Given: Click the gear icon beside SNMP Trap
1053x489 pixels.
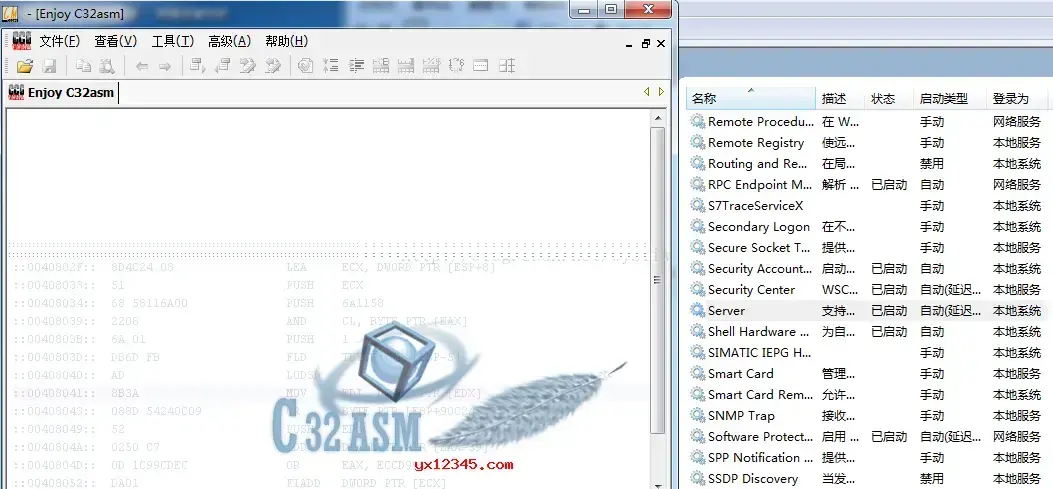Looking at the screenshot, I should coord(698,416).
